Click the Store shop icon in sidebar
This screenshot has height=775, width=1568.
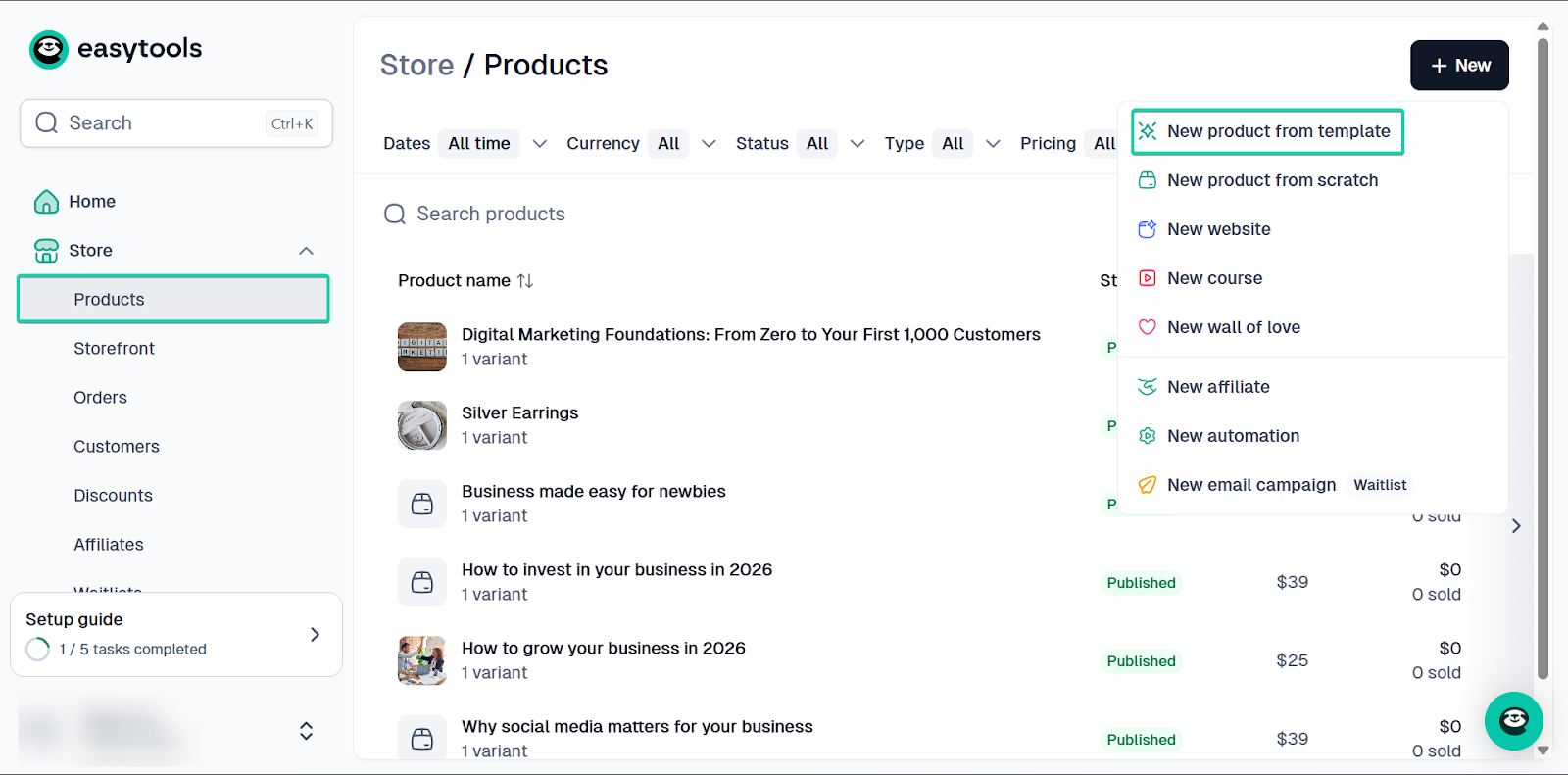(x=46, y=251)
